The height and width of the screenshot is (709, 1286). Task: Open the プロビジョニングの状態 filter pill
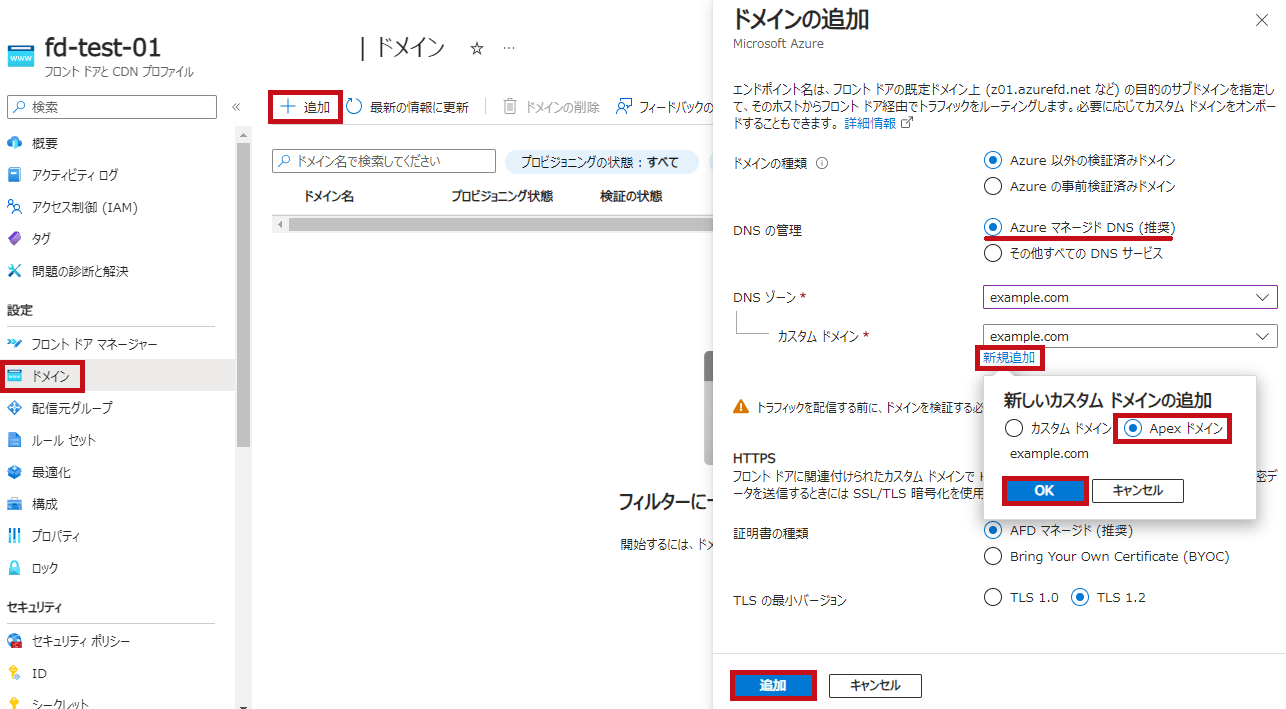click(x=601, y=162)
